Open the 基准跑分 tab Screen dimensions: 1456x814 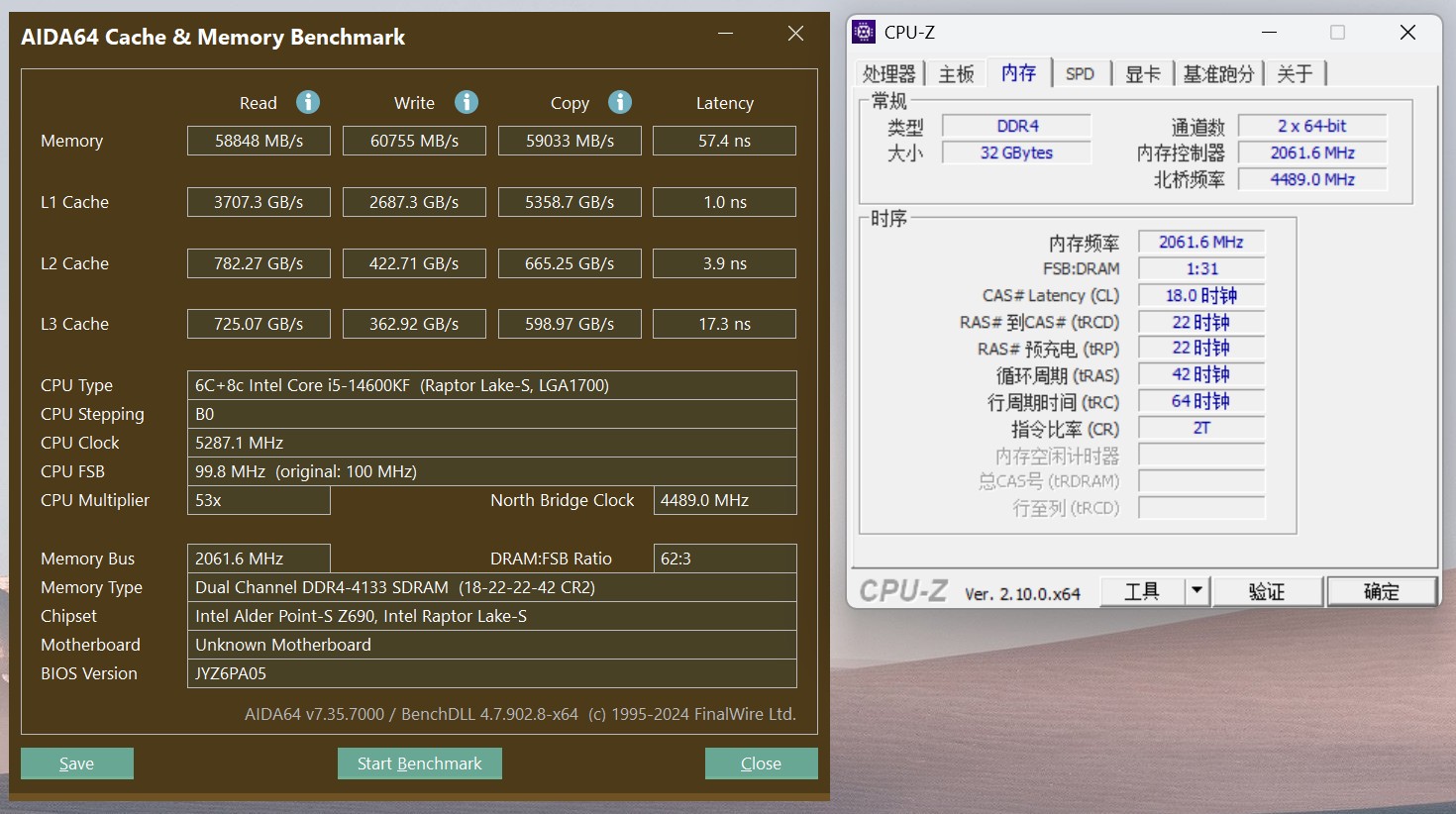click(x=1219, y=74)
